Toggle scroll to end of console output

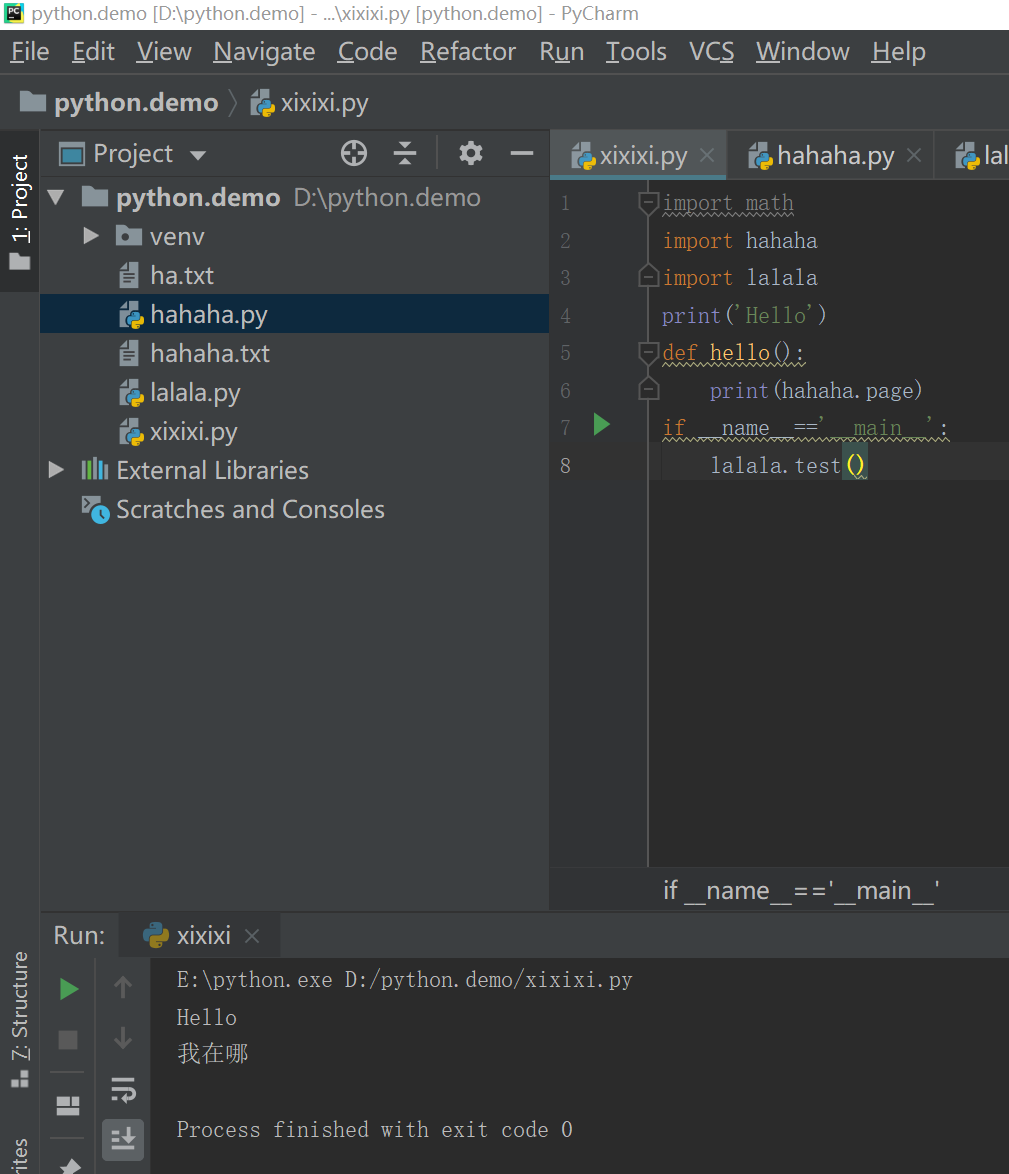pos(123,1139)
